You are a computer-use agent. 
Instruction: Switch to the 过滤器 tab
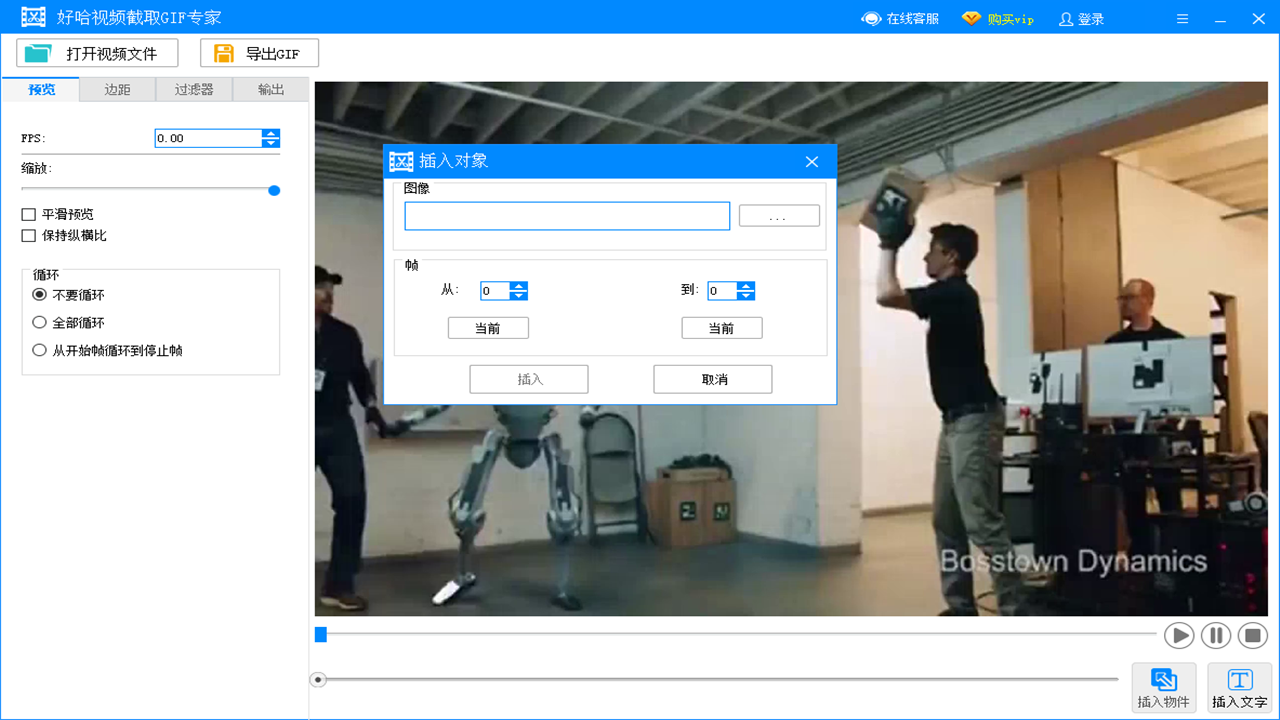tap(194, 89)
